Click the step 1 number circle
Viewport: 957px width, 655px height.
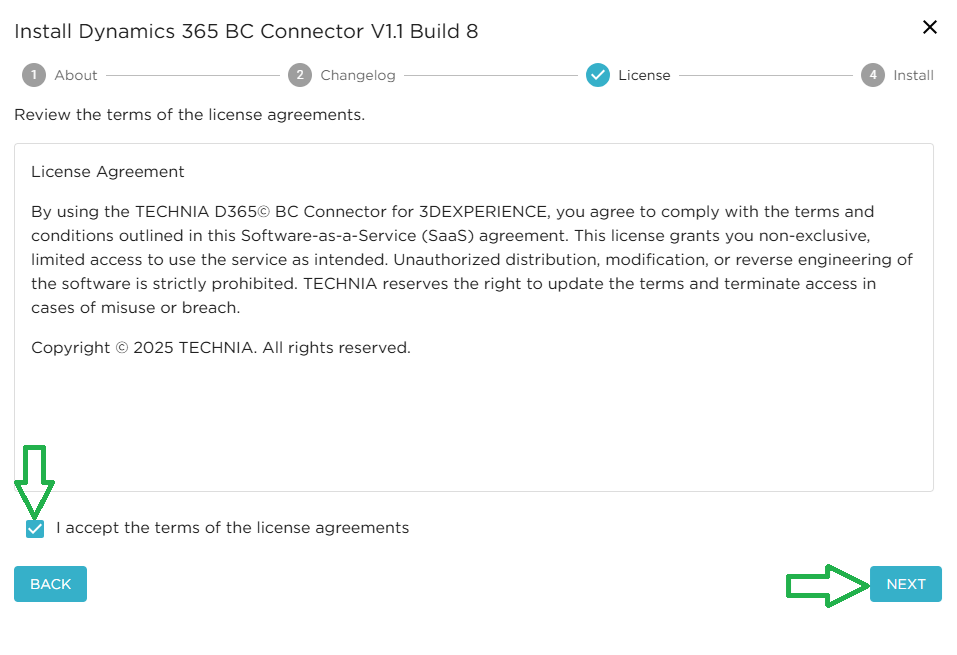pyautogui.click(x=34, y=75)
